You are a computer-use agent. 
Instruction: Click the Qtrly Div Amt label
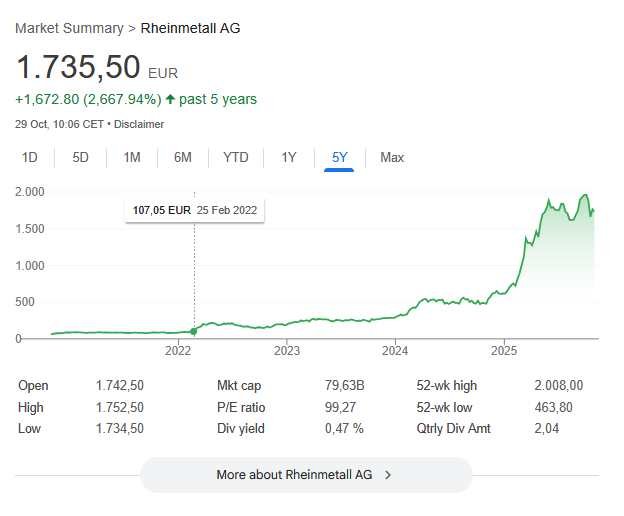coord(453,428)
